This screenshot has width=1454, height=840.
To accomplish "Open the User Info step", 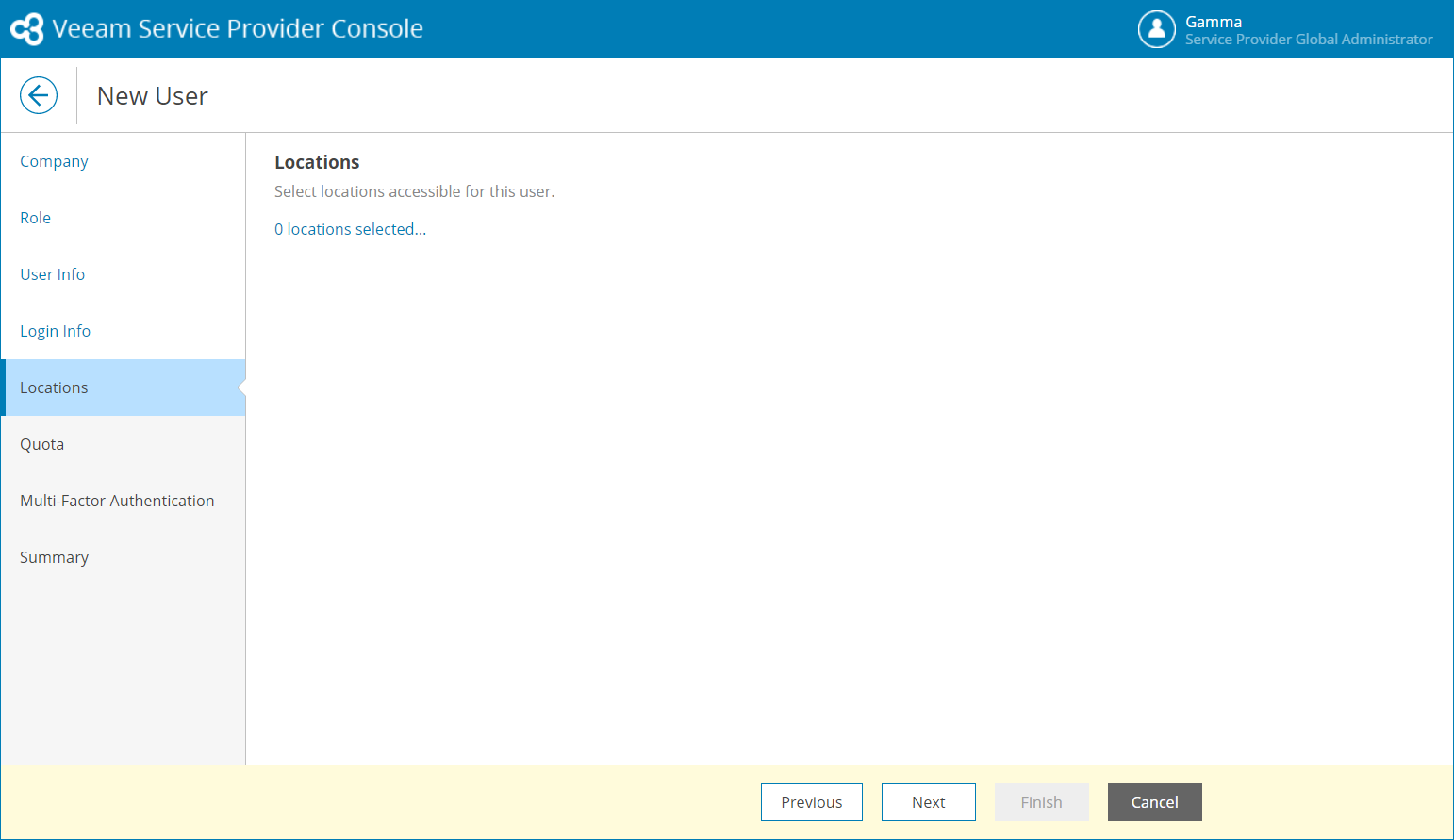I will tap(124, 274).
